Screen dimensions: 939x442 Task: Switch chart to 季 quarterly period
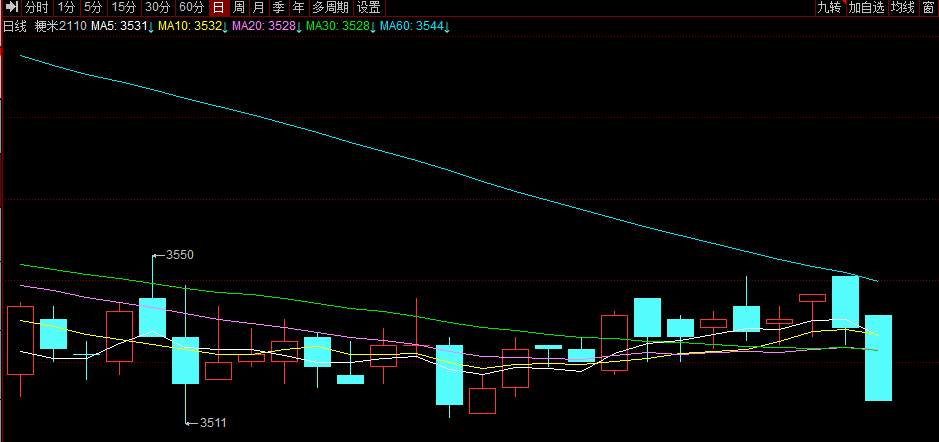[278, 8]
